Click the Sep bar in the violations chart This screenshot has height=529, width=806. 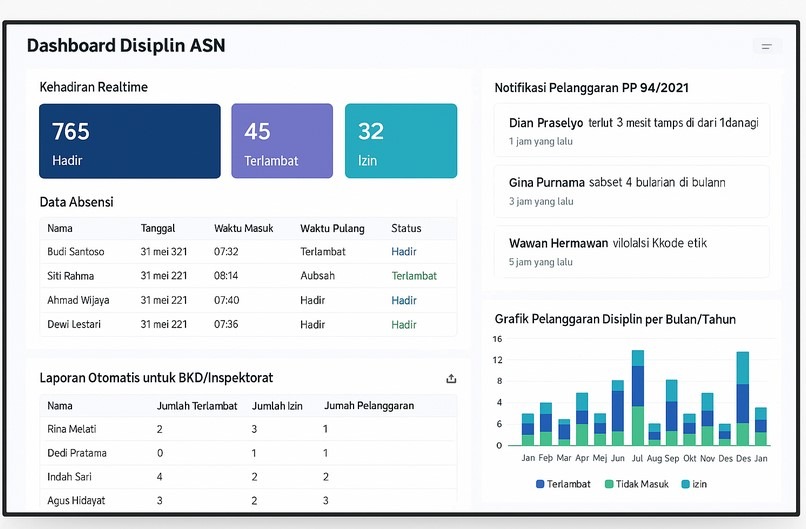672,412
